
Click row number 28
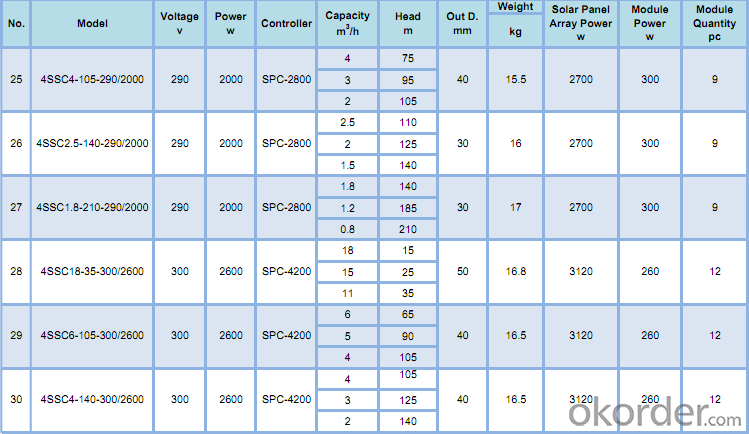(16, 271)
